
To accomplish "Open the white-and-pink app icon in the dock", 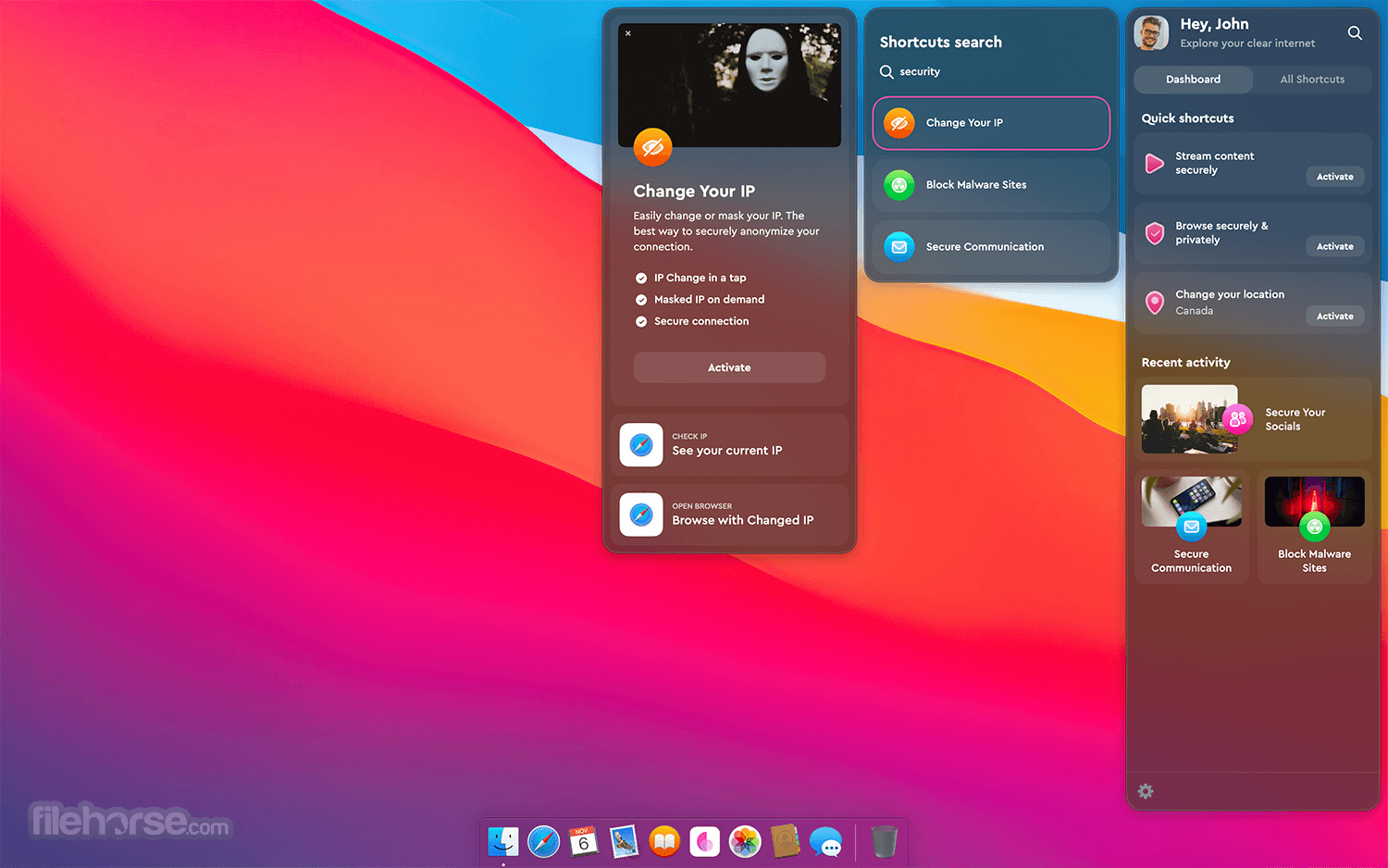I will pyautogui.click(x=705, y=841).
